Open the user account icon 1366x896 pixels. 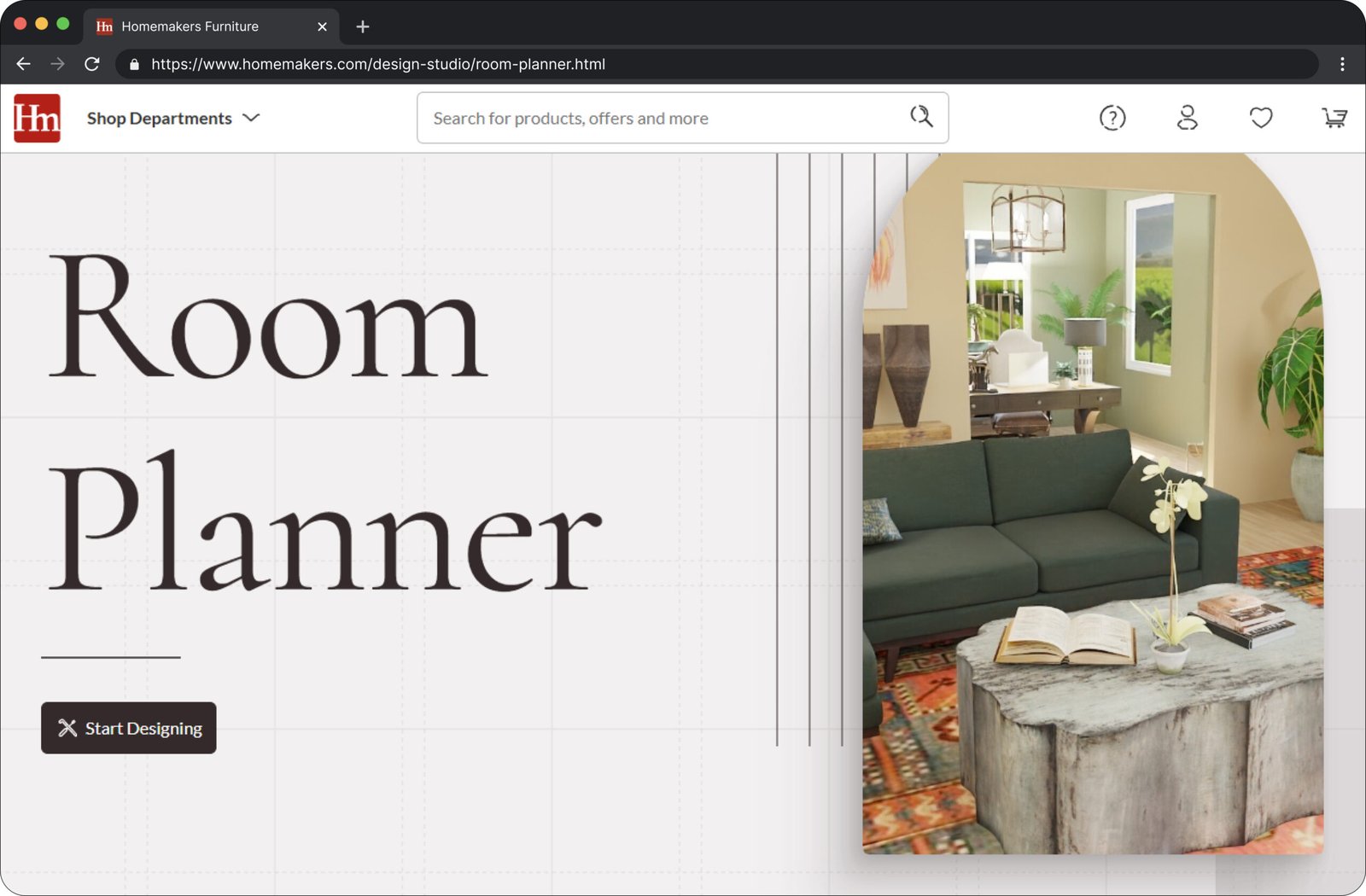[x=1187, y=118]
